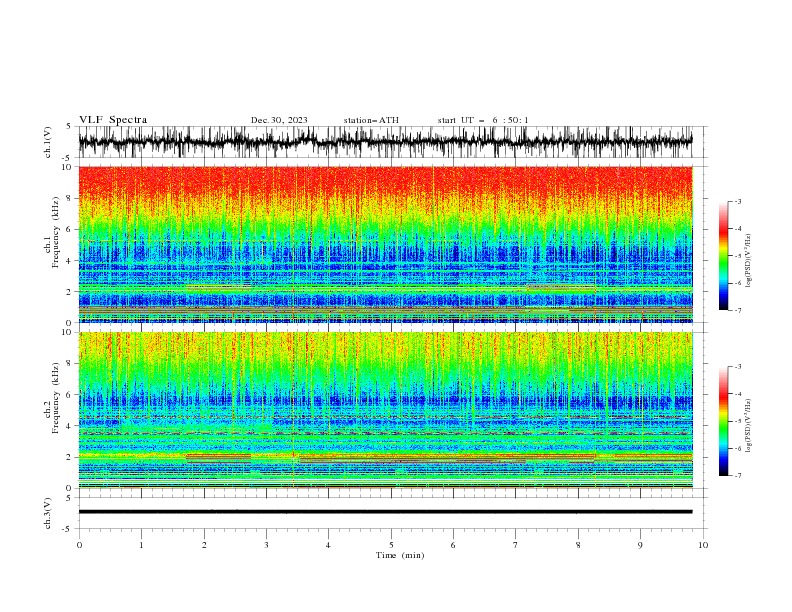
Task: Click the "VLF Spectra" title text
Action: tap(113, 120)
